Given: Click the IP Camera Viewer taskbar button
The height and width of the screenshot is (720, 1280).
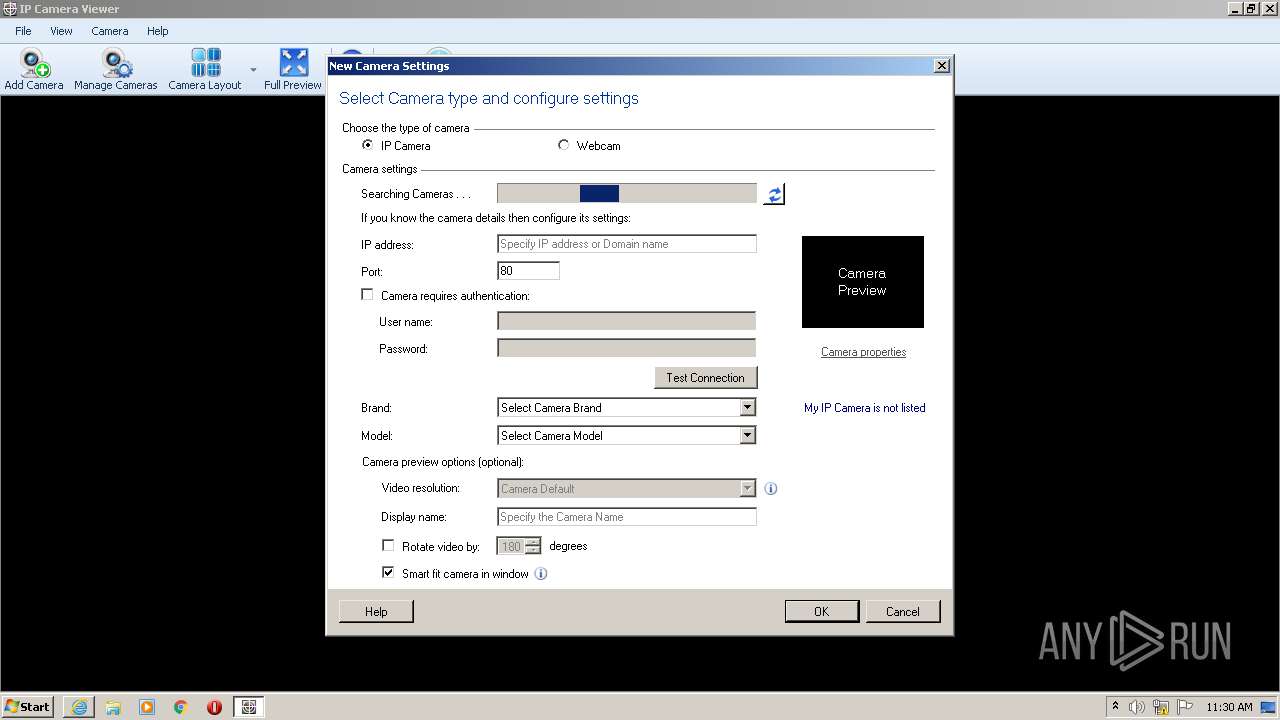Looking at the screenshot, I should point(249,707).
